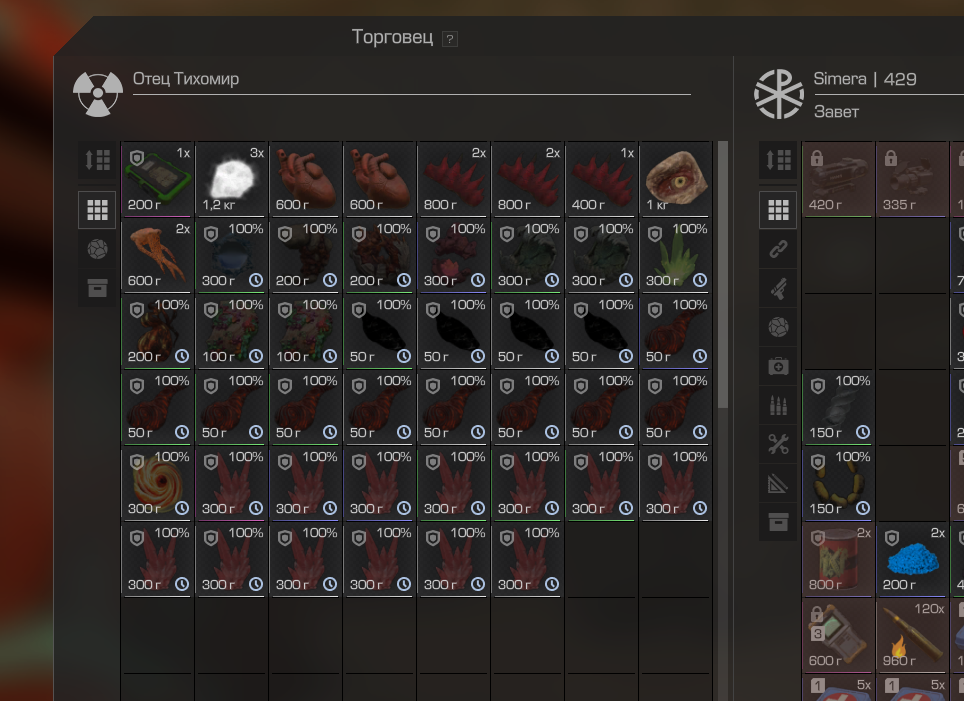Select the white glowing 1,2 кг item
Image resolution: width=964 pixels, height=701 pixels.
(x=232, y=180)
